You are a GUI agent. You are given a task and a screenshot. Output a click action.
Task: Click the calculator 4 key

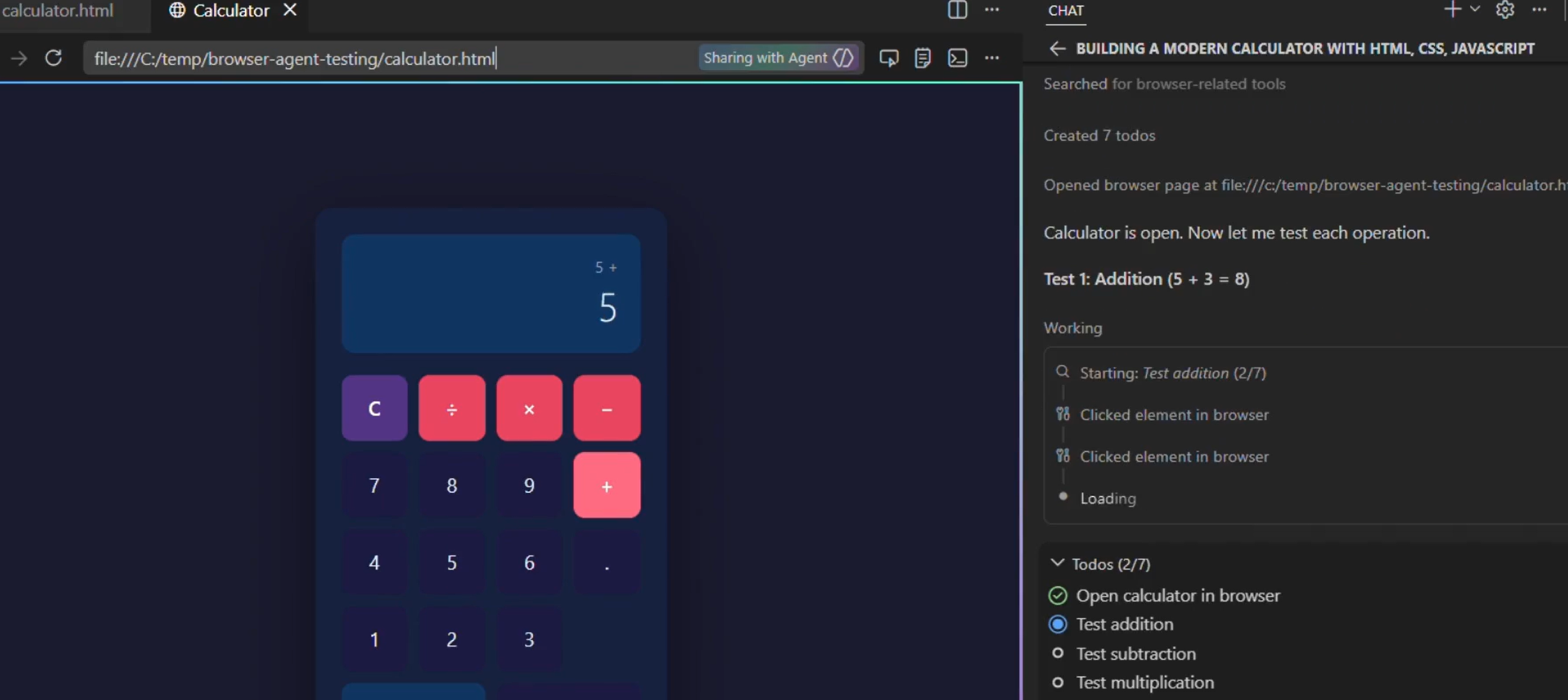coord(375,563)
